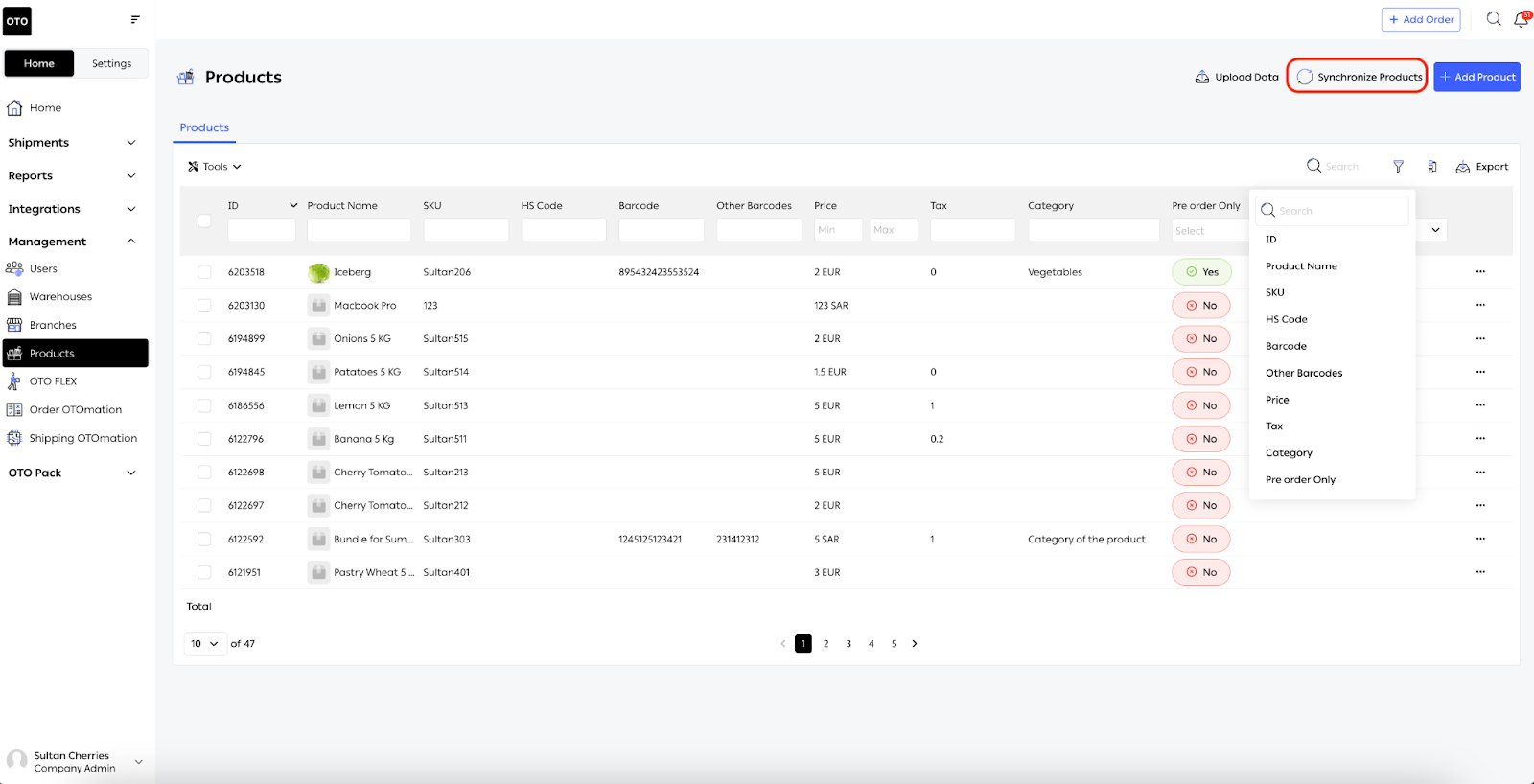Select checkbox for product 6122796
Screen dimensions: 1534x784
[204, 439]
